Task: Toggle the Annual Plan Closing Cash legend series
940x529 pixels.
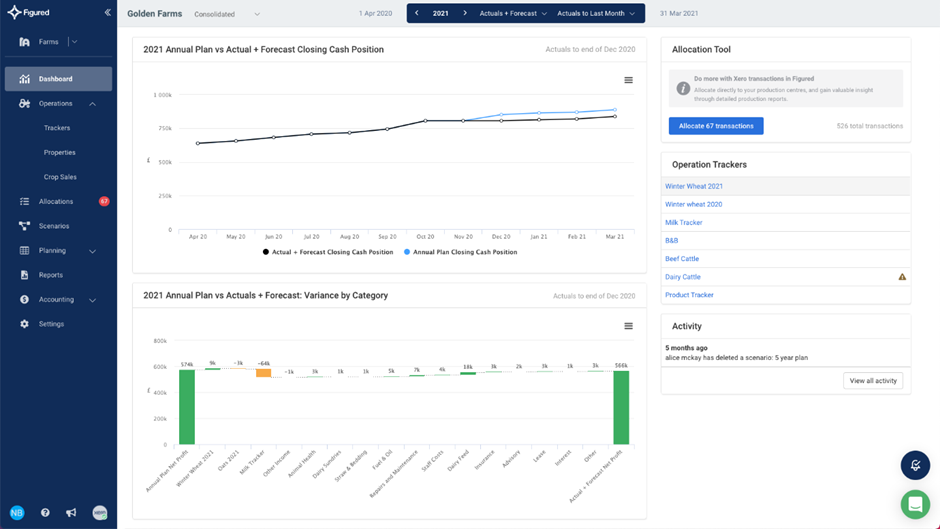Action: (460, 252)
